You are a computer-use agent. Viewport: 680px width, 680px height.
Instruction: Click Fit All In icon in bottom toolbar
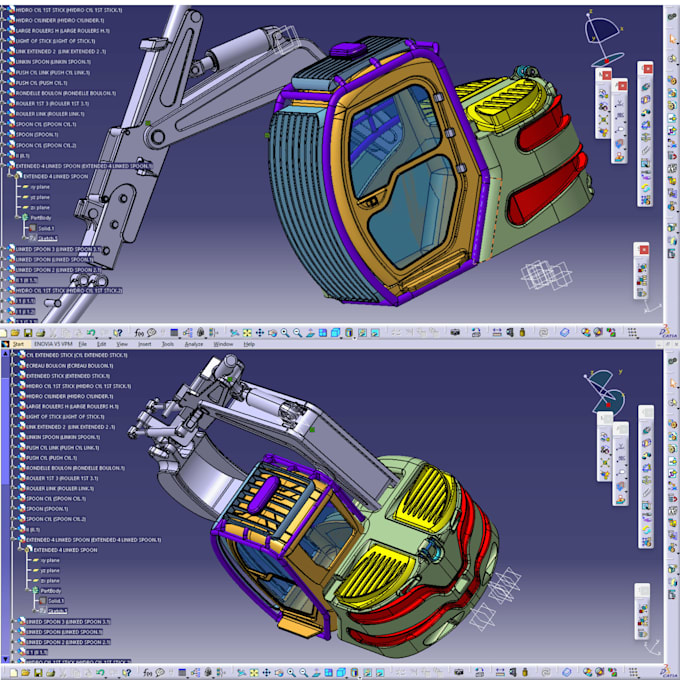(254, 673)
